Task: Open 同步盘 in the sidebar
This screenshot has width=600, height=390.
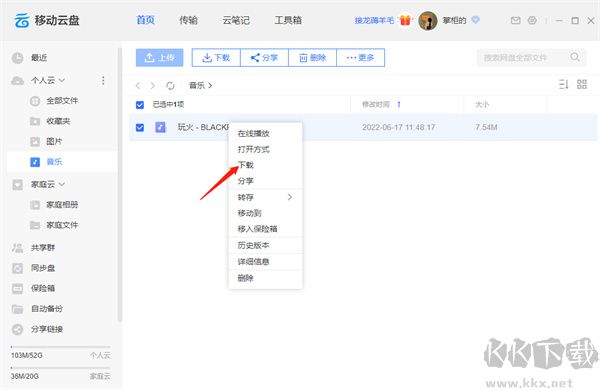Action: (x=43, y=268)
